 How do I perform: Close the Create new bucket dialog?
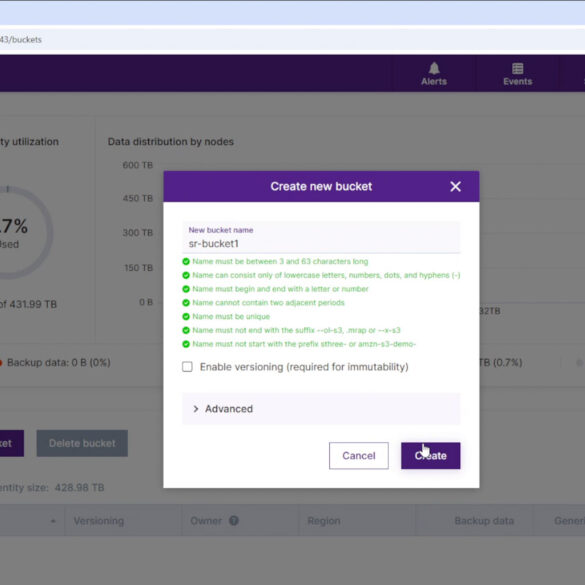[x=455, y=187]
